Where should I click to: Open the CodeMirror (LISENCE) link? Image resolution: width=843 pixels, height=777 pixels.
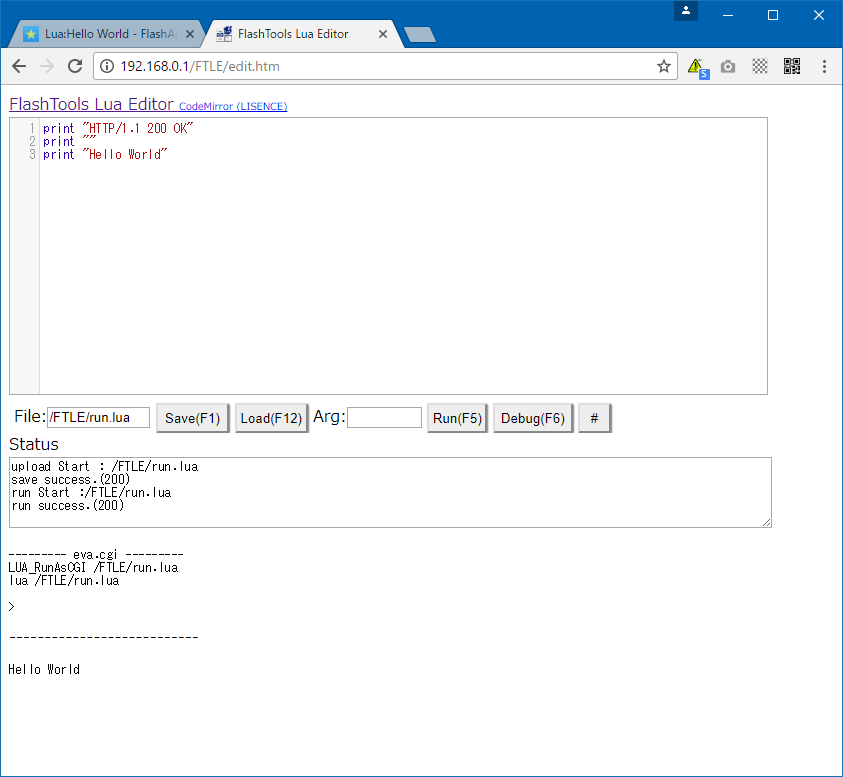pos(233,106)
